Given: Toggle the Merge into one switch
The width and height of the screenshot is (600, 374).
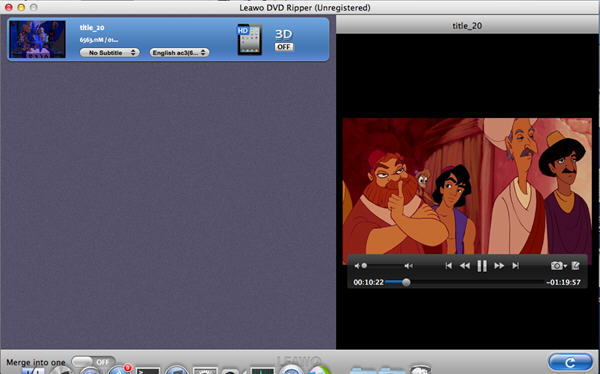Looking at the screenshot, I should coord(93,362).
